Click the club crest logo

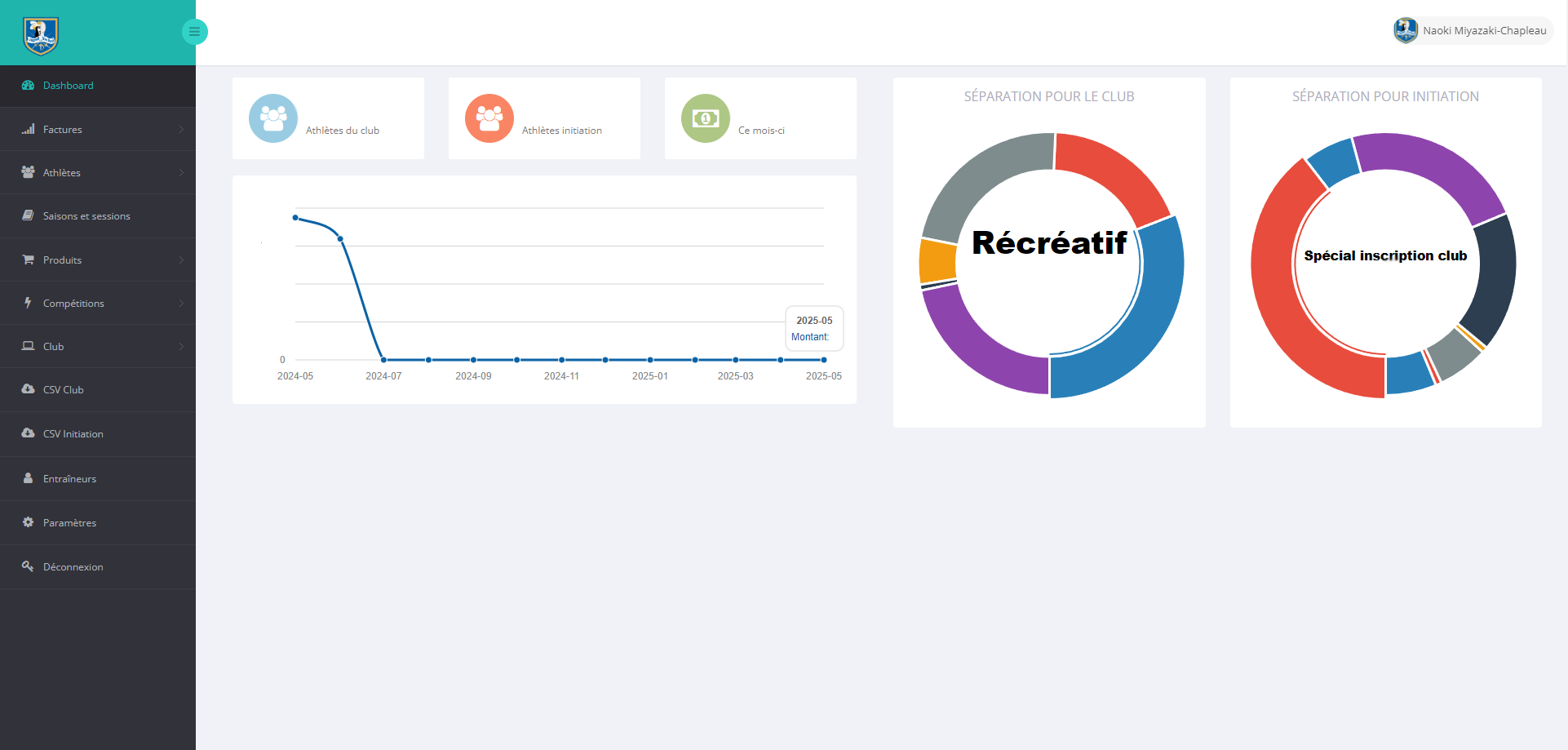(40, 36)
